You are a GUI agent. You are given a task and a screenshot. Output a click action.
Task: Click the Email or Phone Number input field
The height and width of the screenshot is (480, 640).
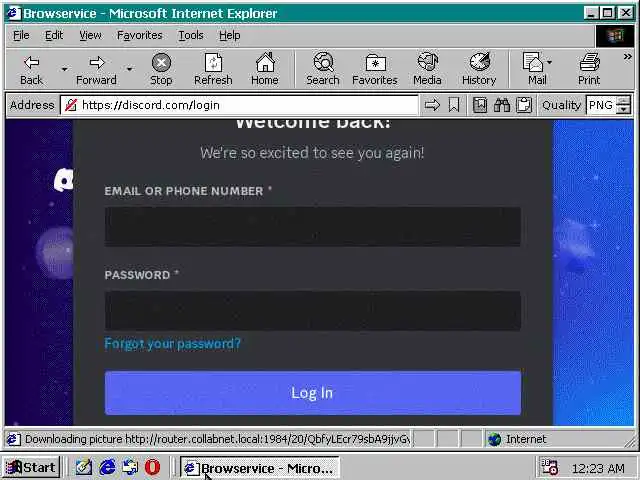313,227
